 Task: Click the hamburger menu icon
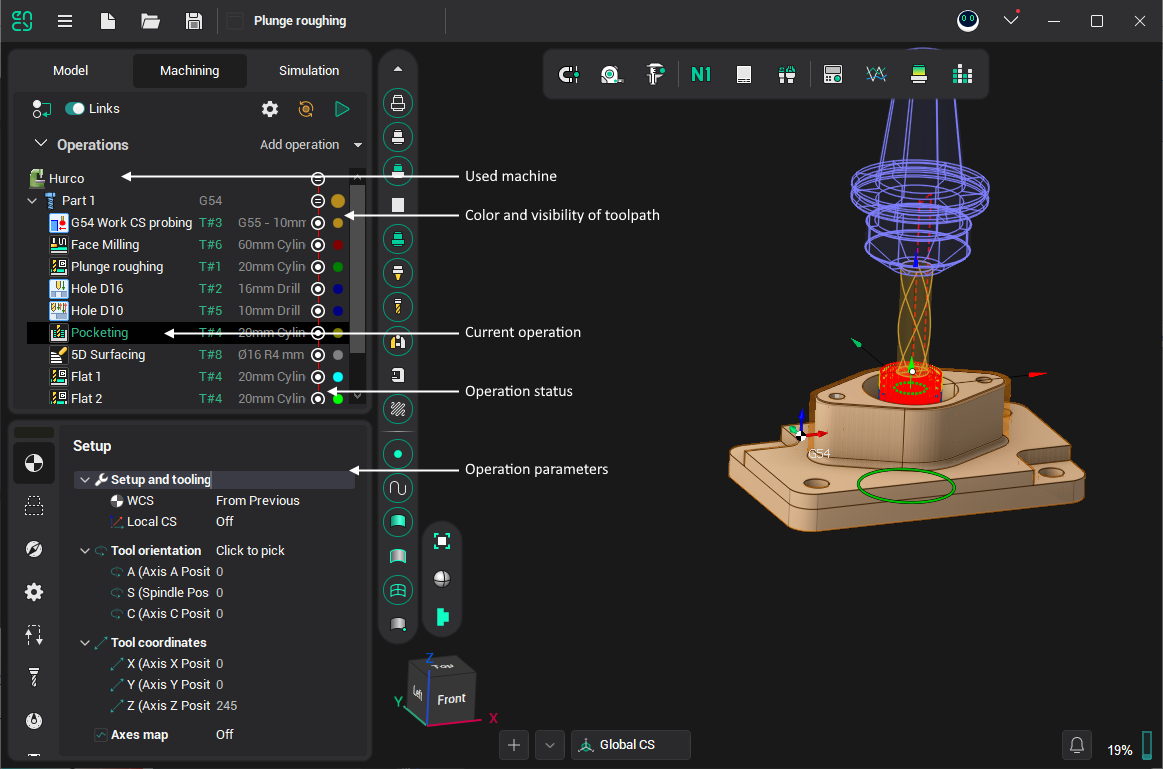click(64, 21)
